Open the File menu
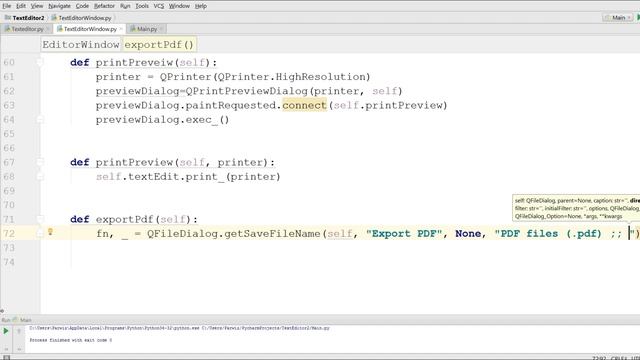Image resolution: width=640 pixels, height=360 pixels. pyautogui.click(x=7, y=6)
